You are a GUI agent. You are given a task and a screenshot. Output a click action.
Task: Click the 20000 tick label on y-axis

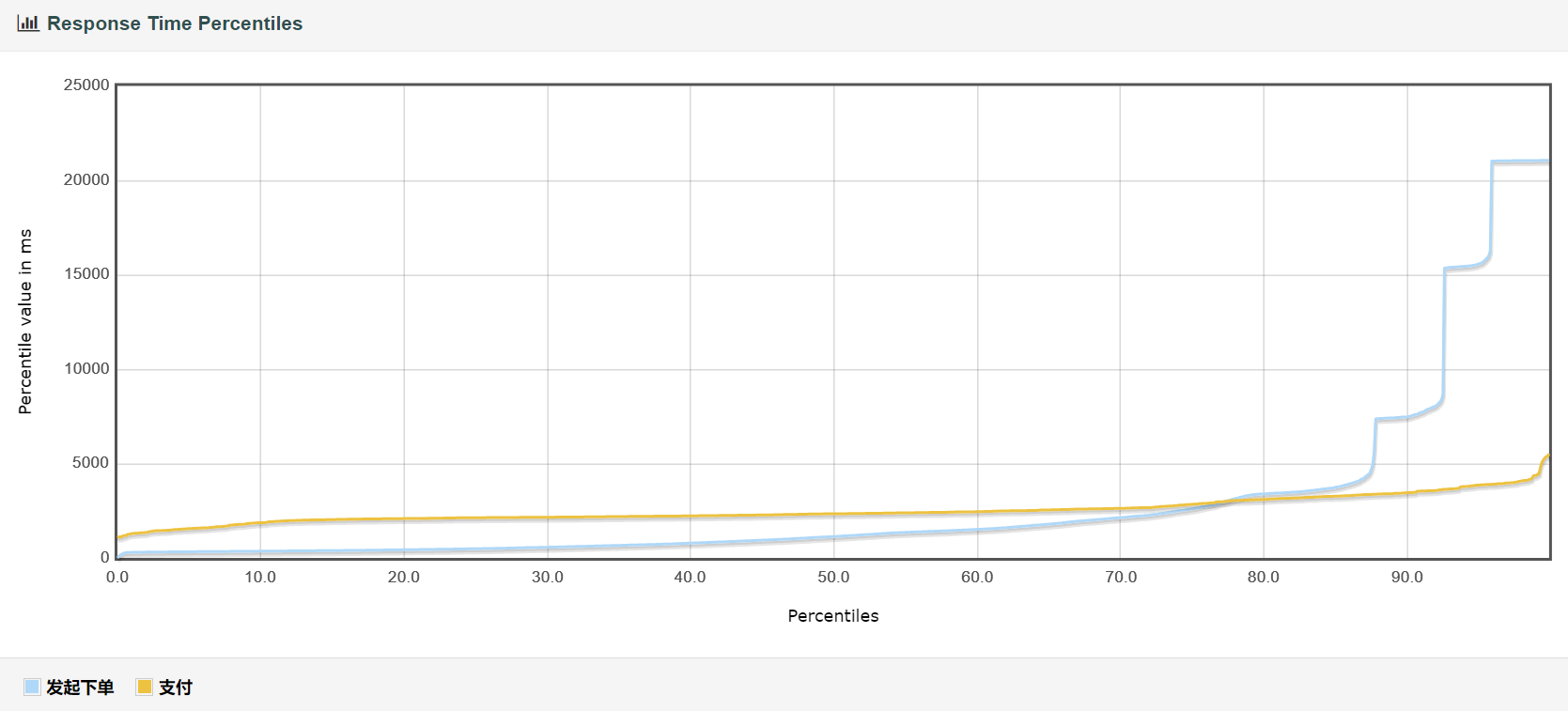click(x=86, y=180)
